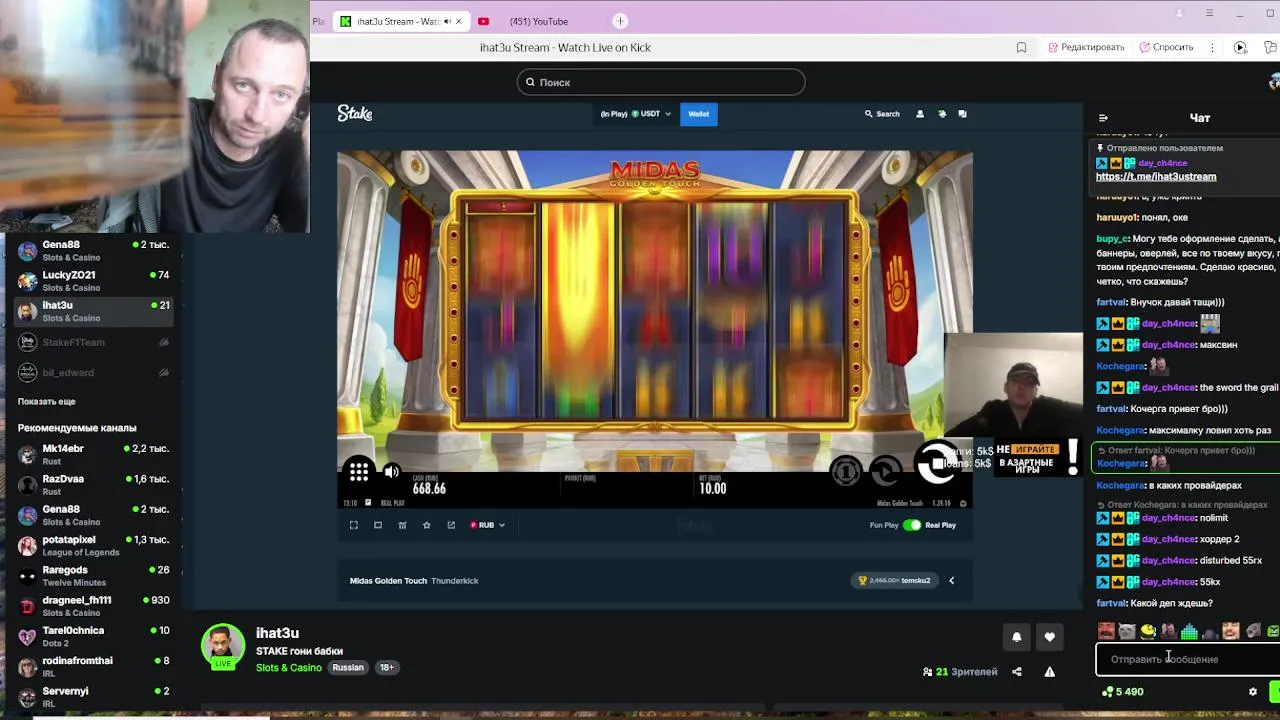The width and height of the screenshot is (1280, 720).
Task: Open the tomsku2 big win badge
Action: pyautogui.click(x=896, y=580)
